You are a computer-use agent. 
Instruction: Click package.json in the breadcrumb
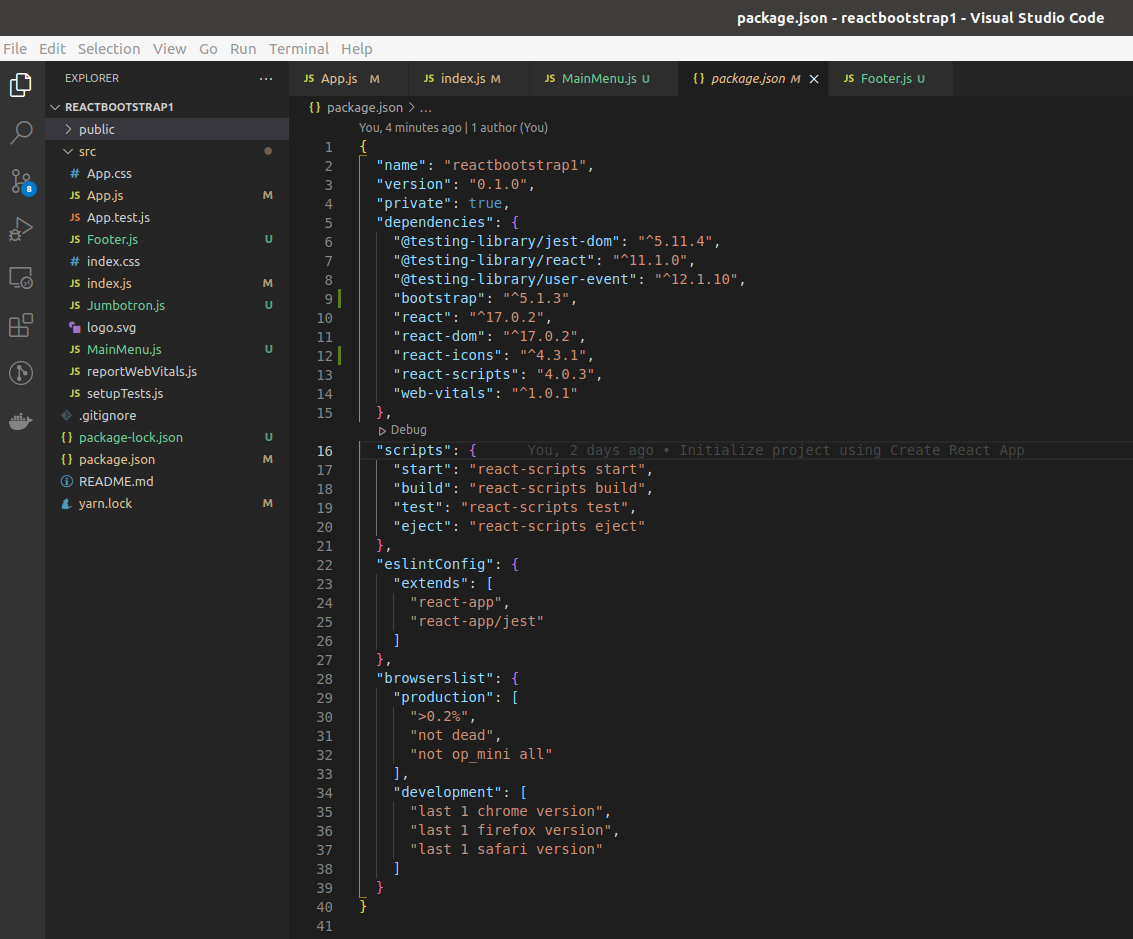tap(364, 108)
